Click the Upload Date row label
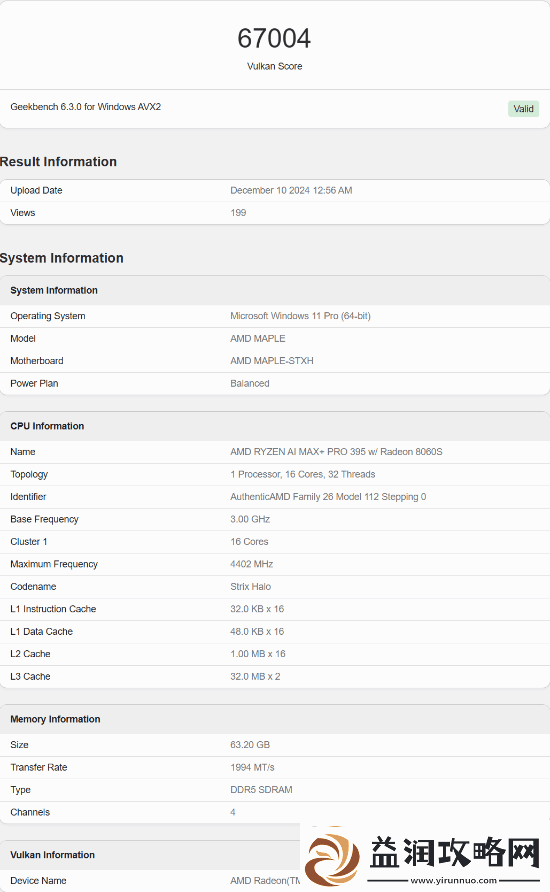The width and height of the screenshot is (550, 892). point(36,191)
